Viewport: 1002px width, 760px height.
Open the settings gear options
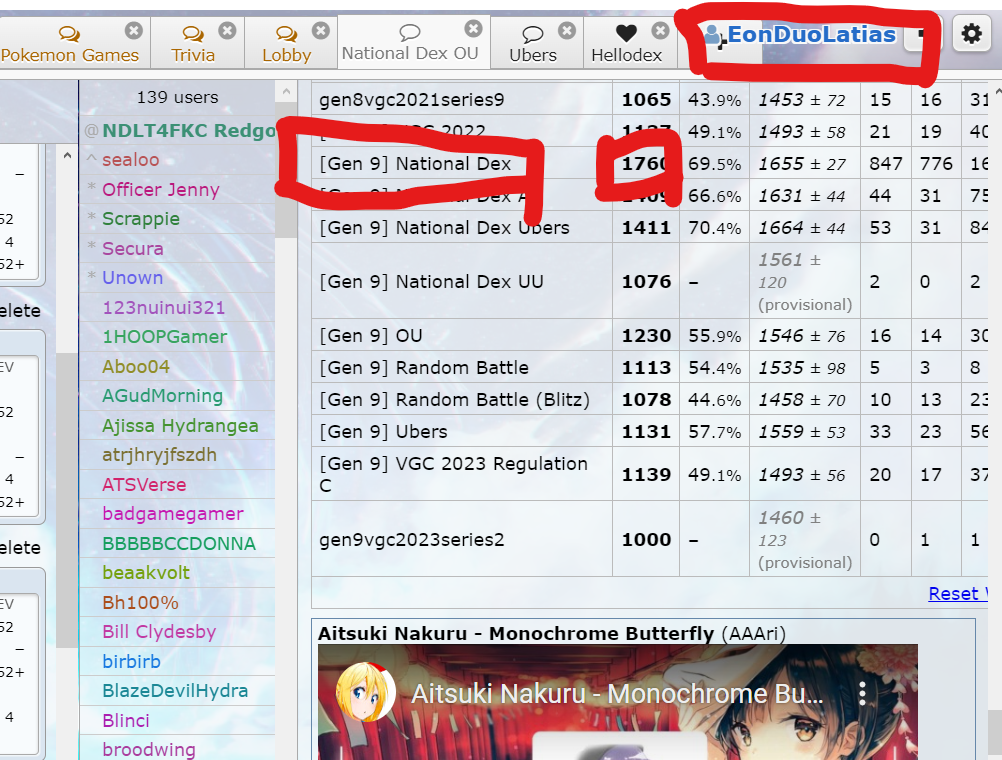click(971, 35)
